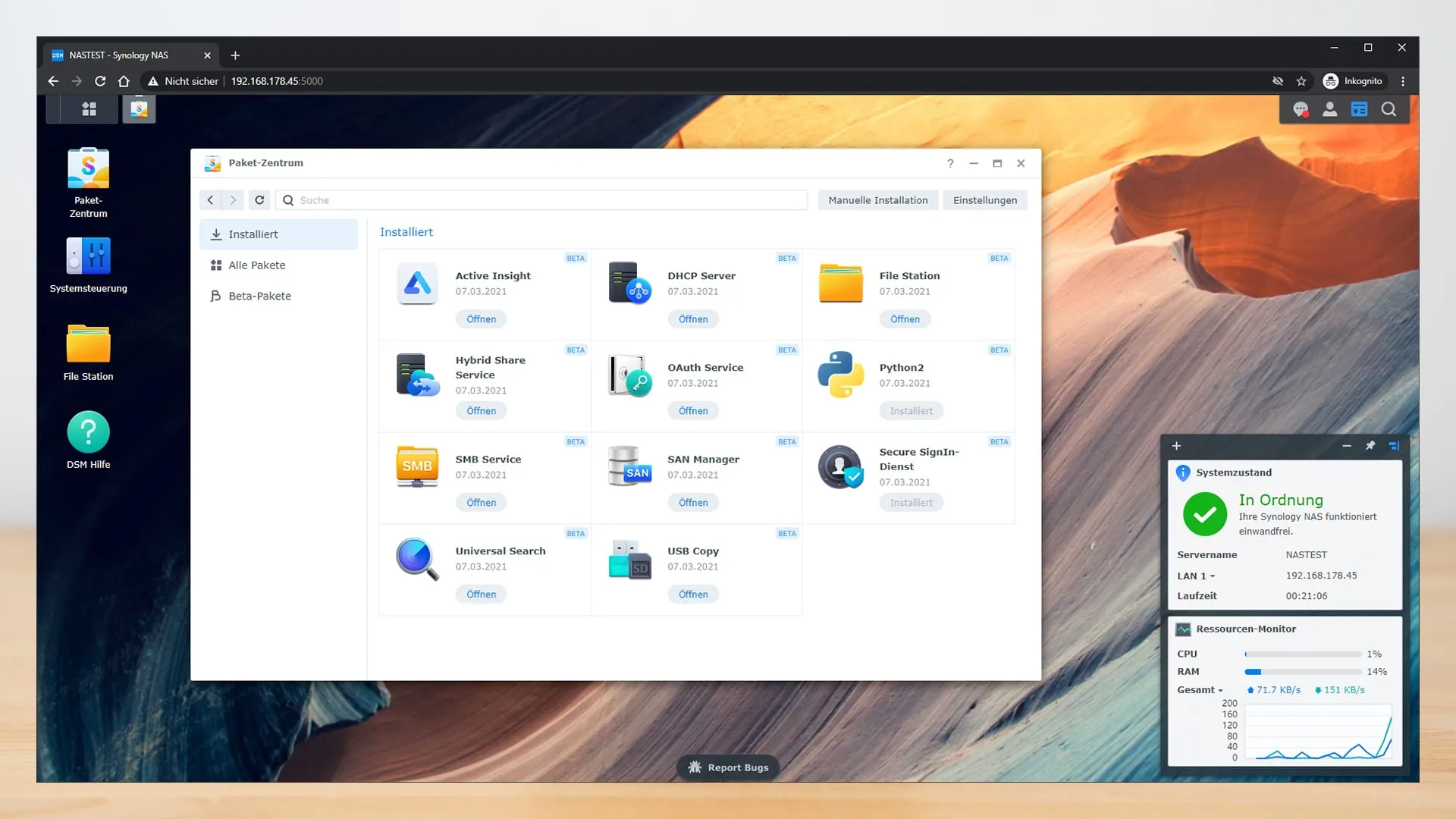Expand the Gesamt network dropdown
The height and width of the screenshot is (819, 1456).
coord(1200,690)
